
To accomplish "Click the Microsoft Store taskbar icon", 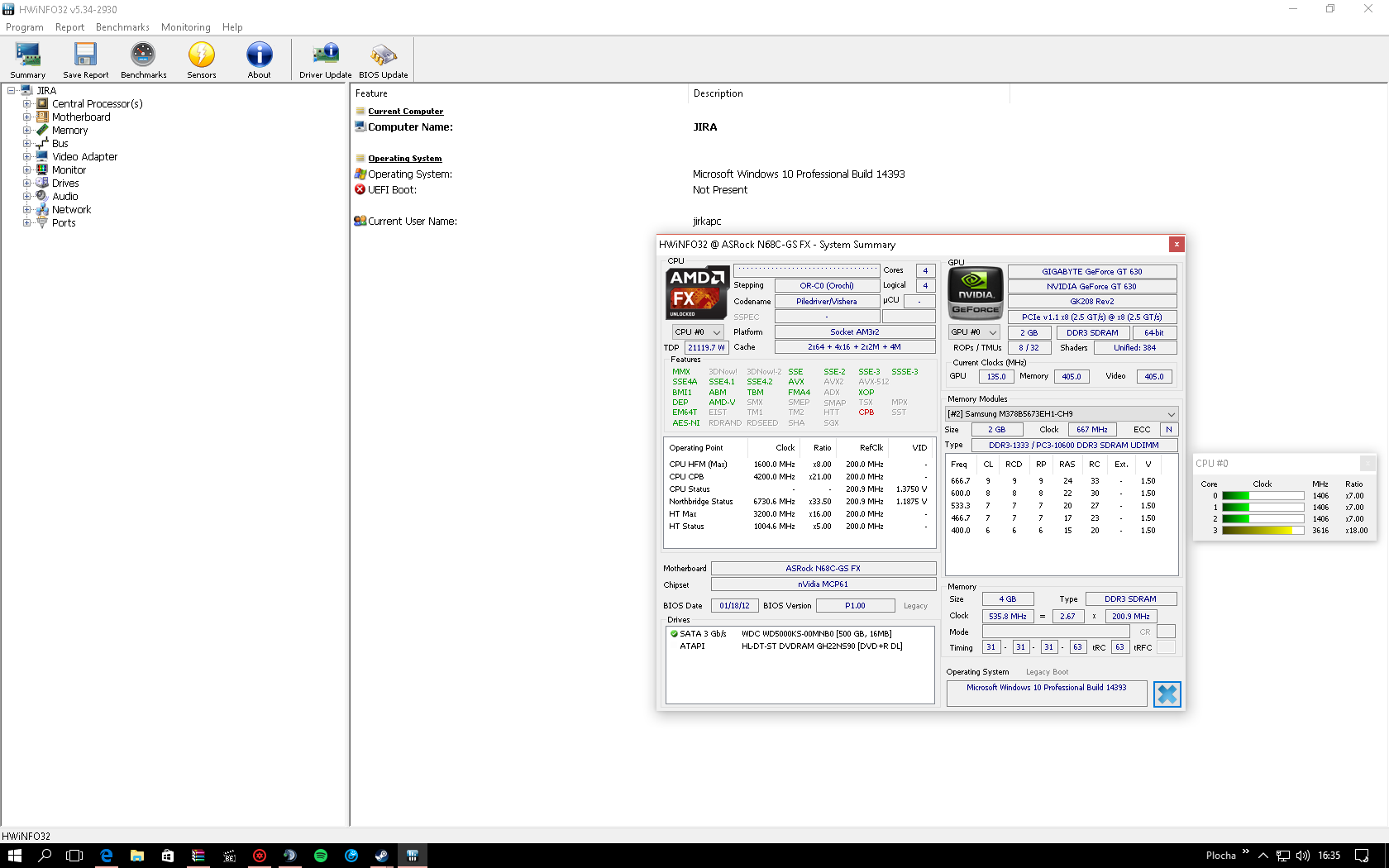I will pos(167,856).
